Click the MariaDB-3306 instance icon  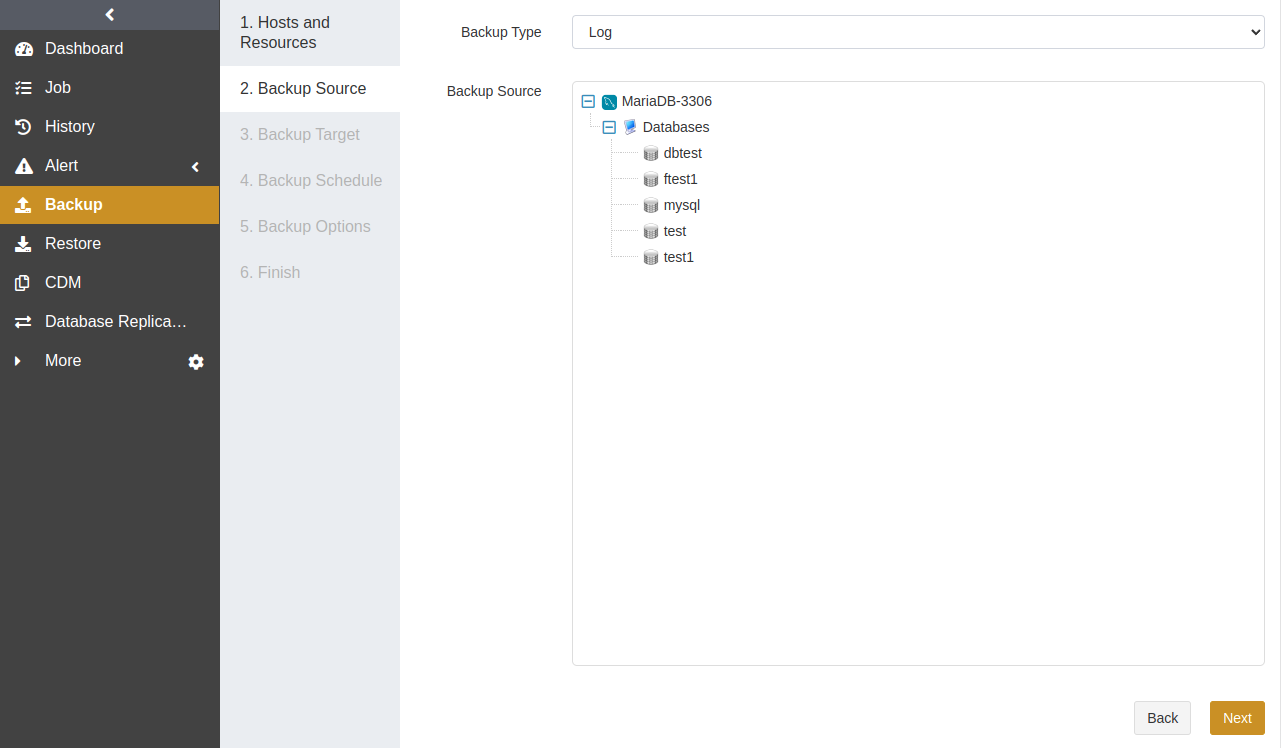(x=609, y=102)
